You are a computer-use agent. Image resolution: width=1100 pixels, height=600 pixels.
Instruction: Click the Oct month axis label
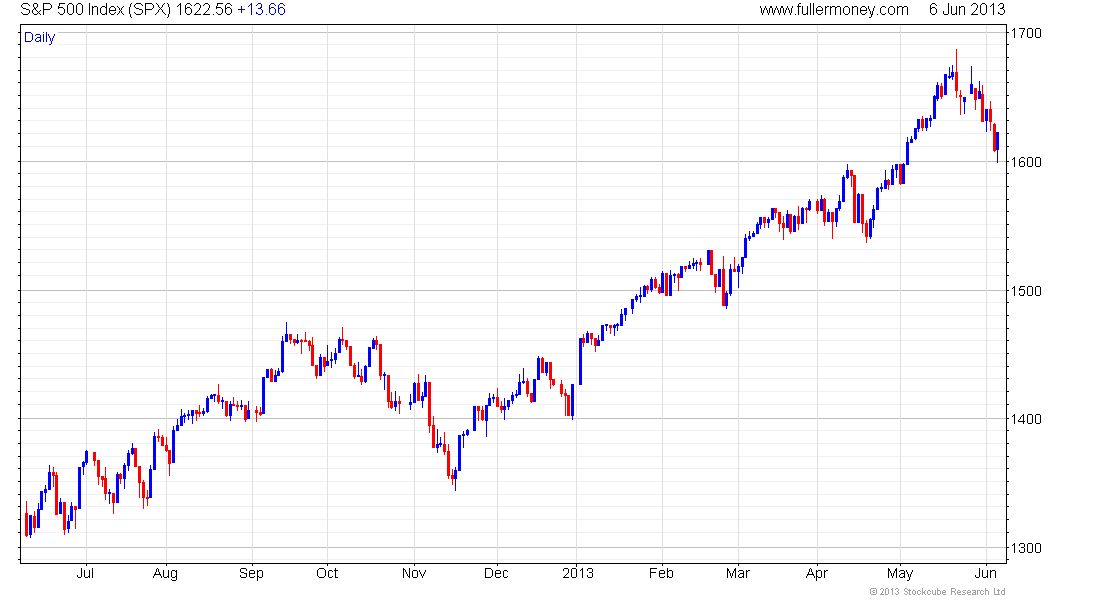click(327, 573)
